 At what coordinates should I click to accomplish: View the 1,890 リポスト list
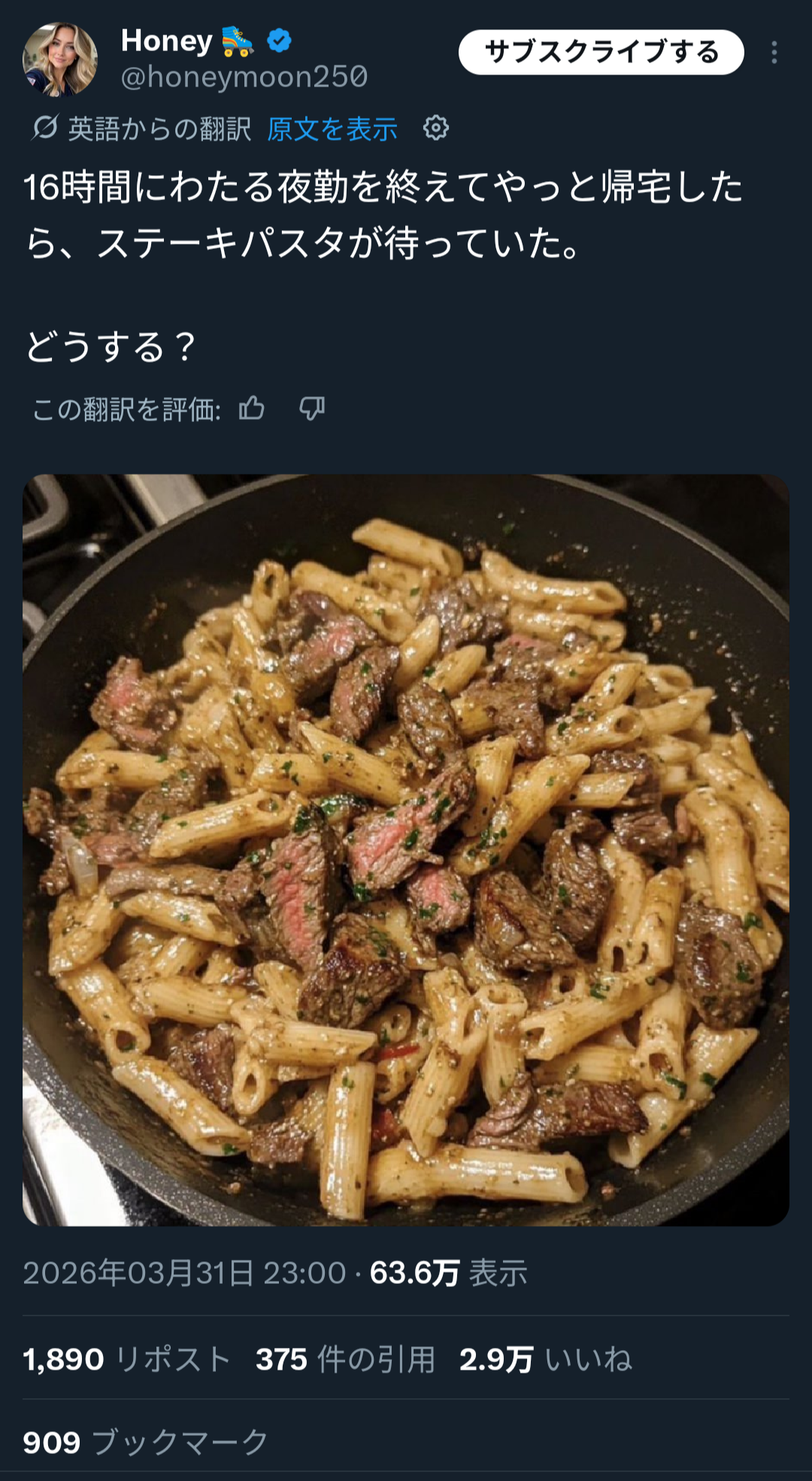(127, 1359)
